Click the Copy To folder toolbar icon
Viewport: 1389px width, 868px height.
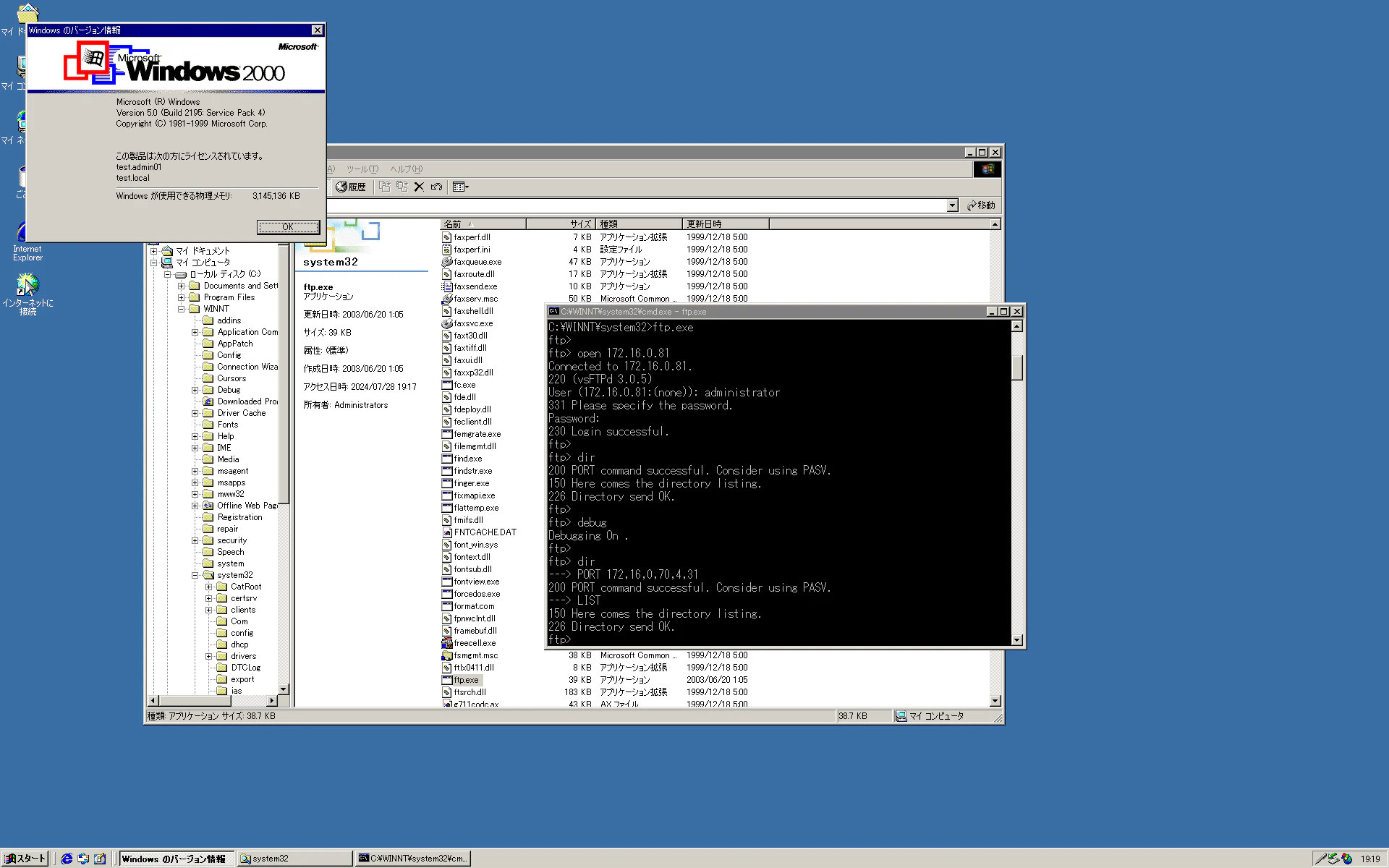coord(402,187)
